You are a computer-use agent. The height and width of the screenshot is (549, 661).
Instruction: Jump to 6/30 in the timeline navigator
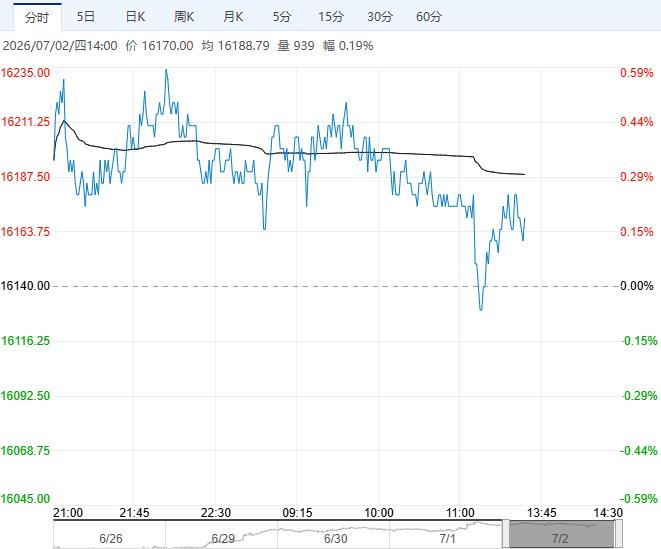point(336,538)
